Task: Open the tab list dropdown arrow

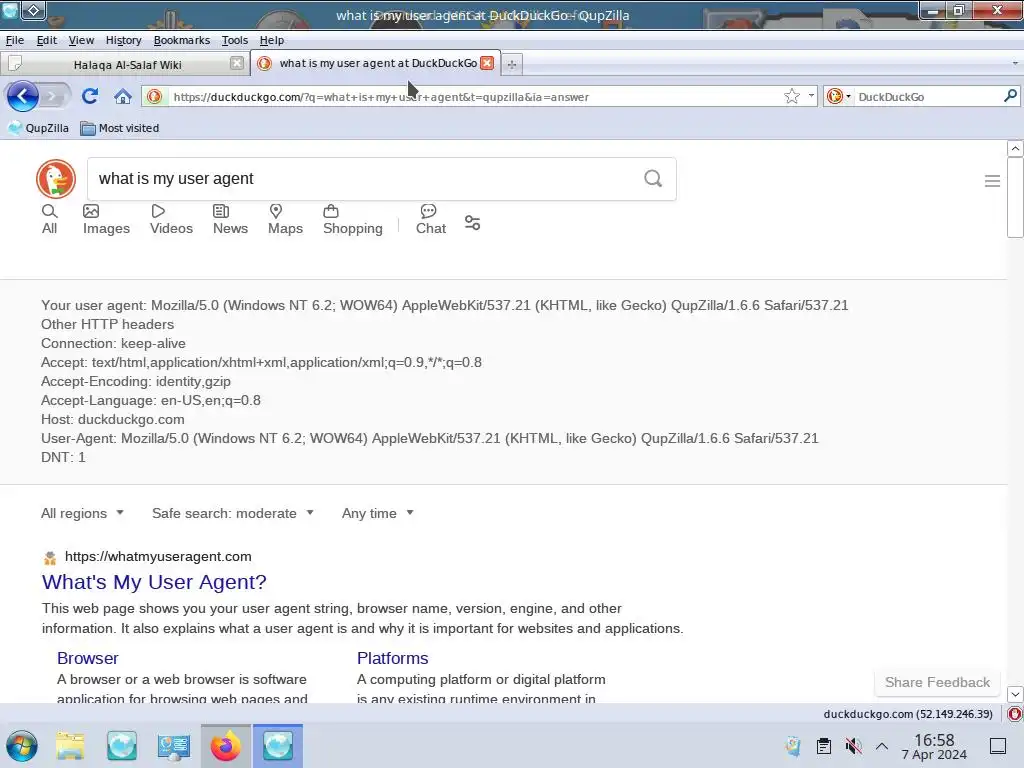Action: click(1015, 63)
